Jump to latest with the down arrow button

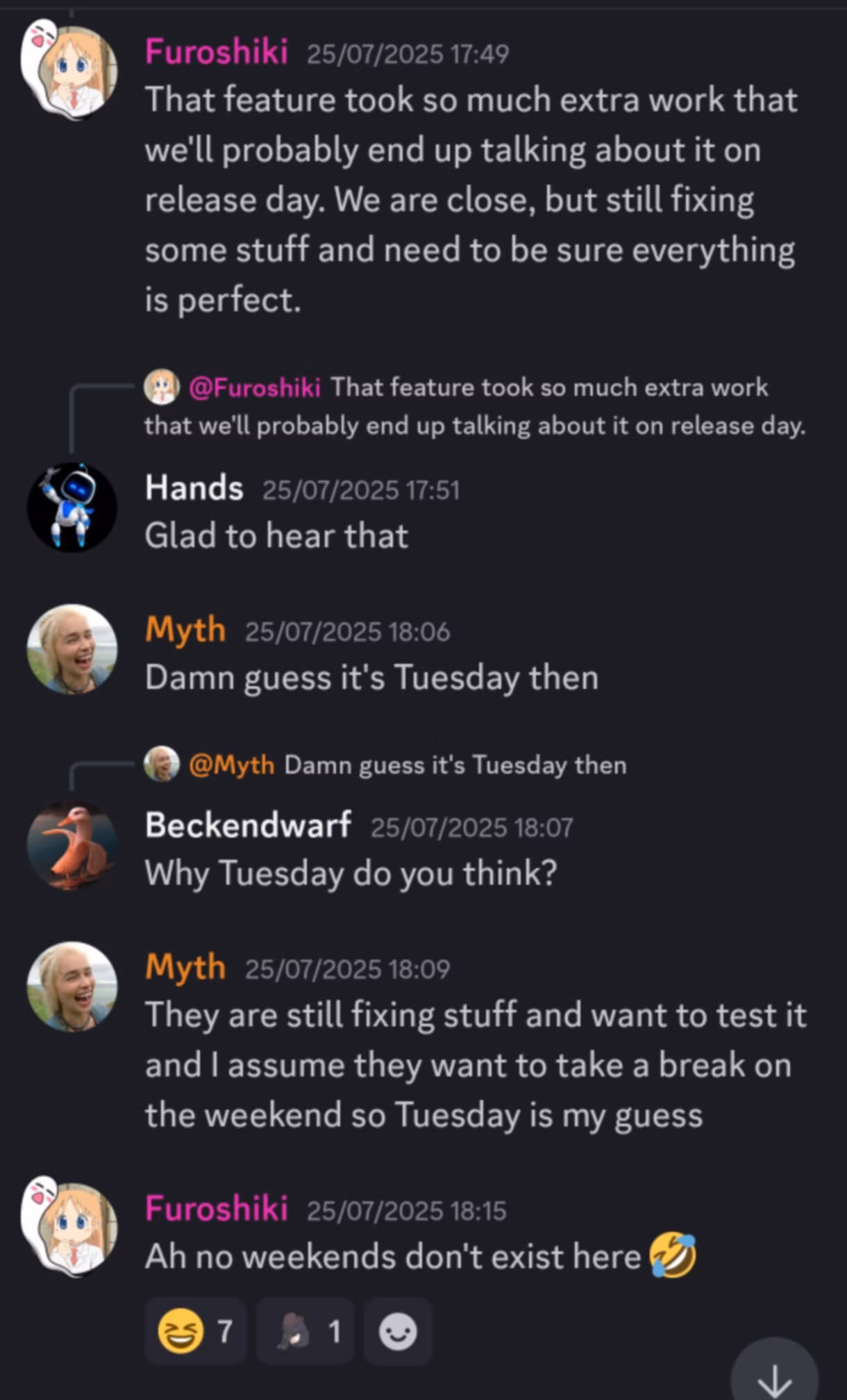(774, 1379)
